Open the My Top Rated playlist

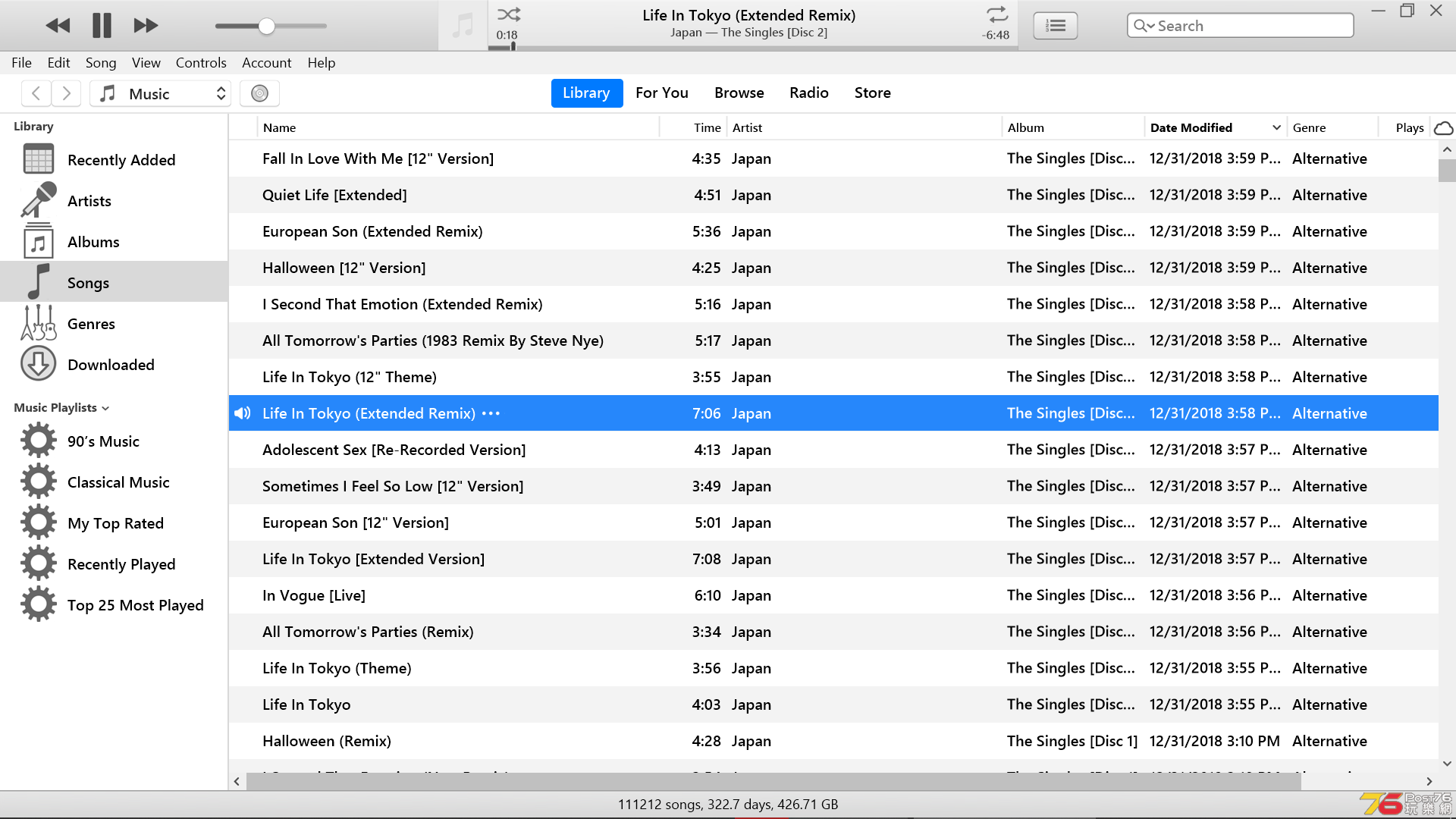[x=114, y=523]
